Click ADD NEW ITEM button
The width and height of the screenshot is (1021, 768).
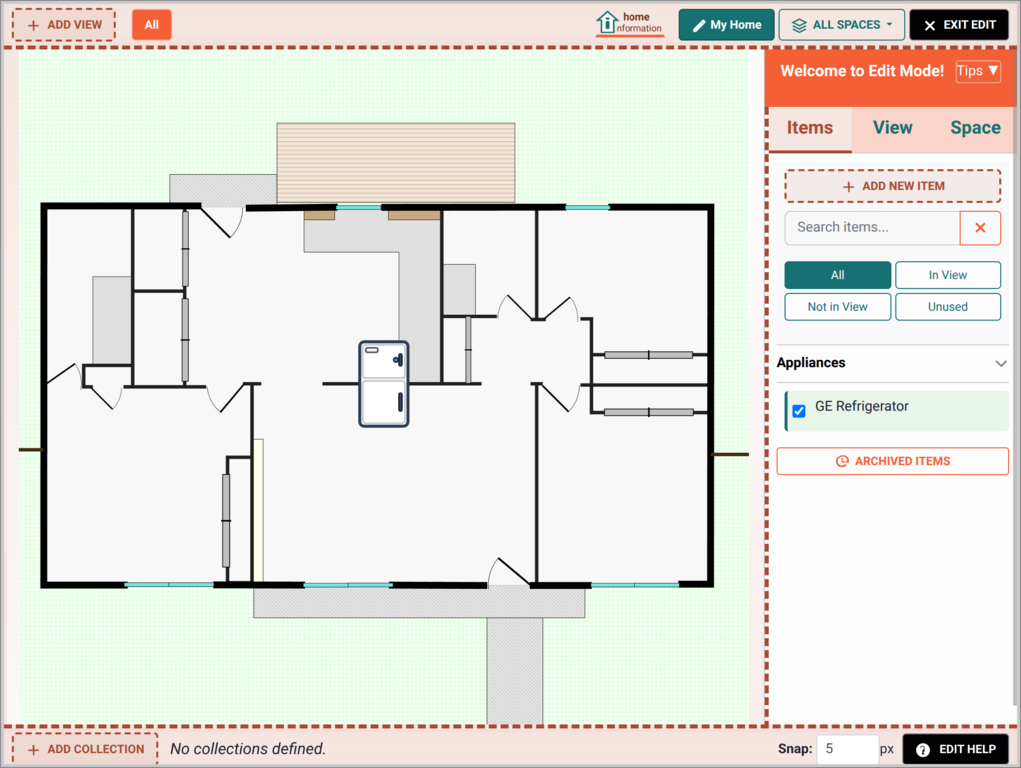click(893, 186)
